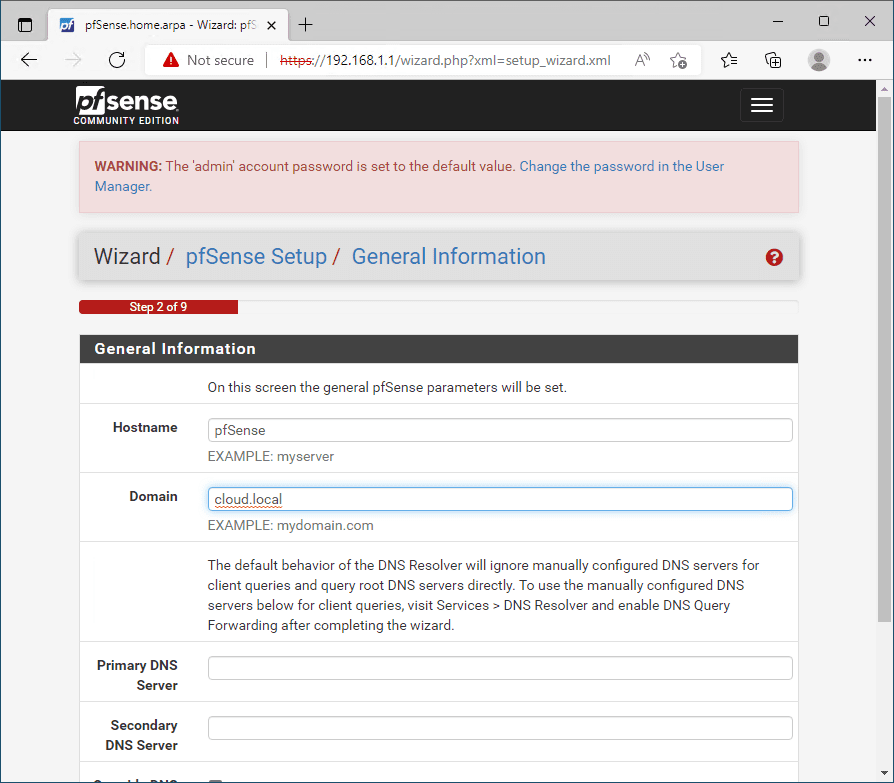This screenshot has height=783, width=894.
Task: Open the Read aloud icon
Action: click(642, 60)
